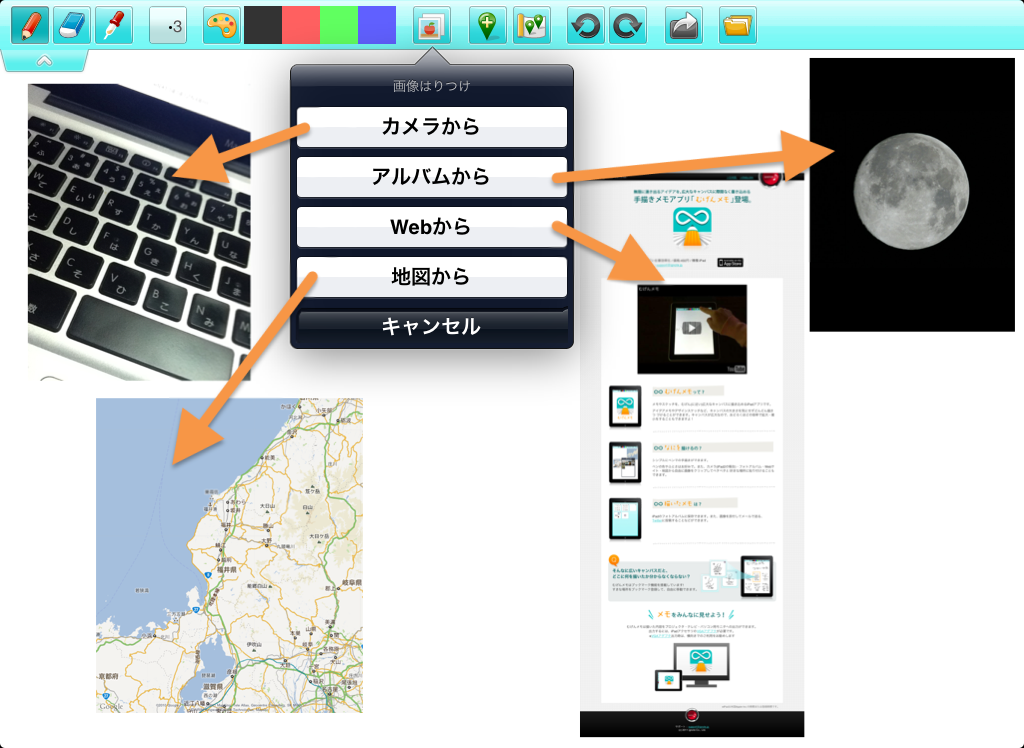Viewport: 1024px width, 748px height.
Task: Click the share arrow icon
Action: (x=684, y=25)
